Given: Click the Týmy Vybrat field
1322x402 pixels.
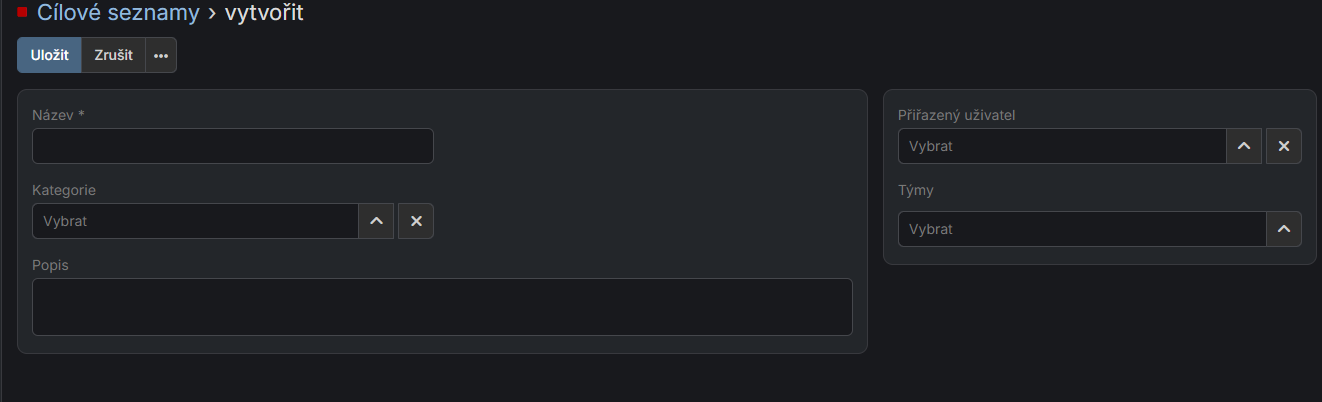Looking at the screenshot, I should (1082, 229).
